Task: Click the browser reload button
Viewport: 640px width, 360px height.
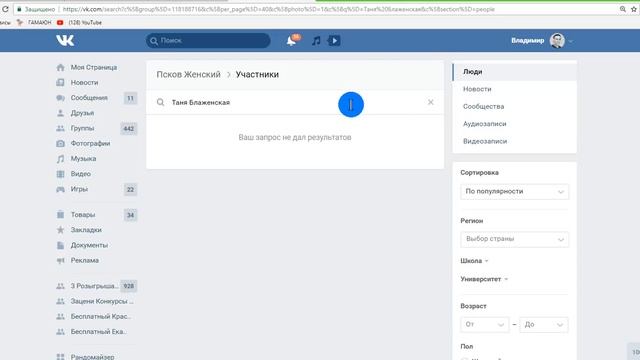Action: tap(5, 9)
